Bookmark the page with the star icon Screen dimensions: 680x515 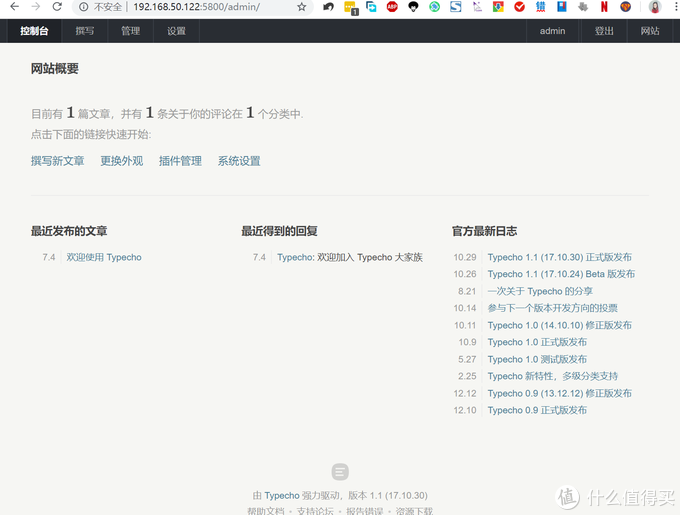[x=302, y=7]
